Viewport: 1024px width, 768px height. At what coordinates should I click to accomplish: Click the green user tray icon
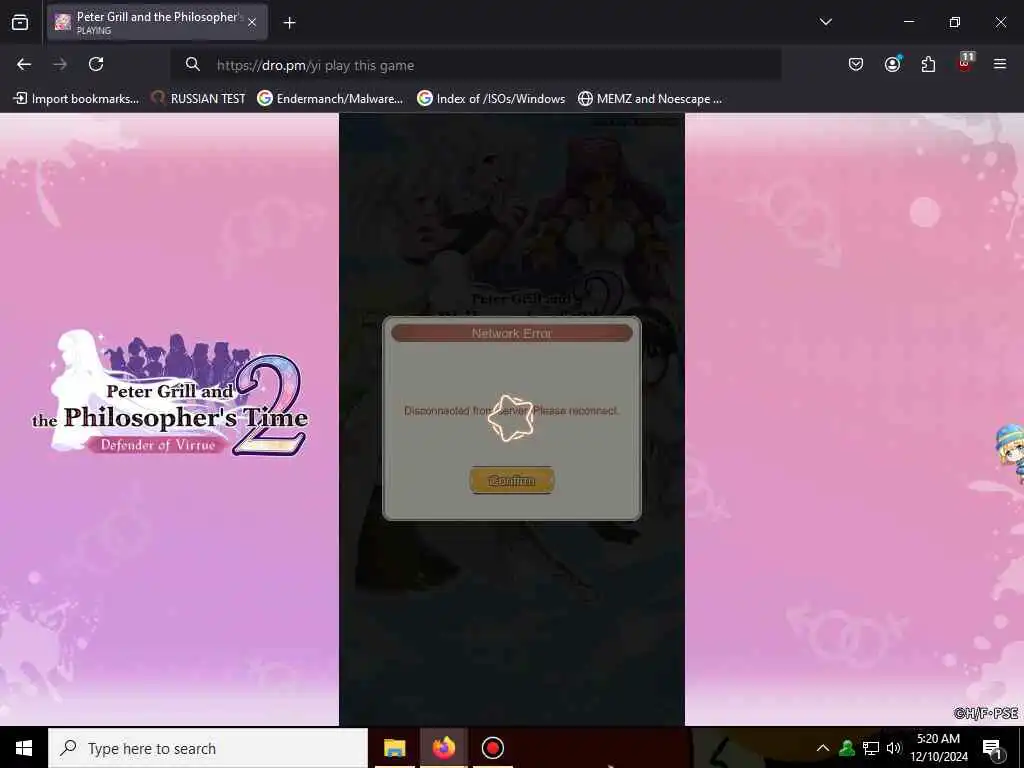pyautogui.click(x=847, y=748)
